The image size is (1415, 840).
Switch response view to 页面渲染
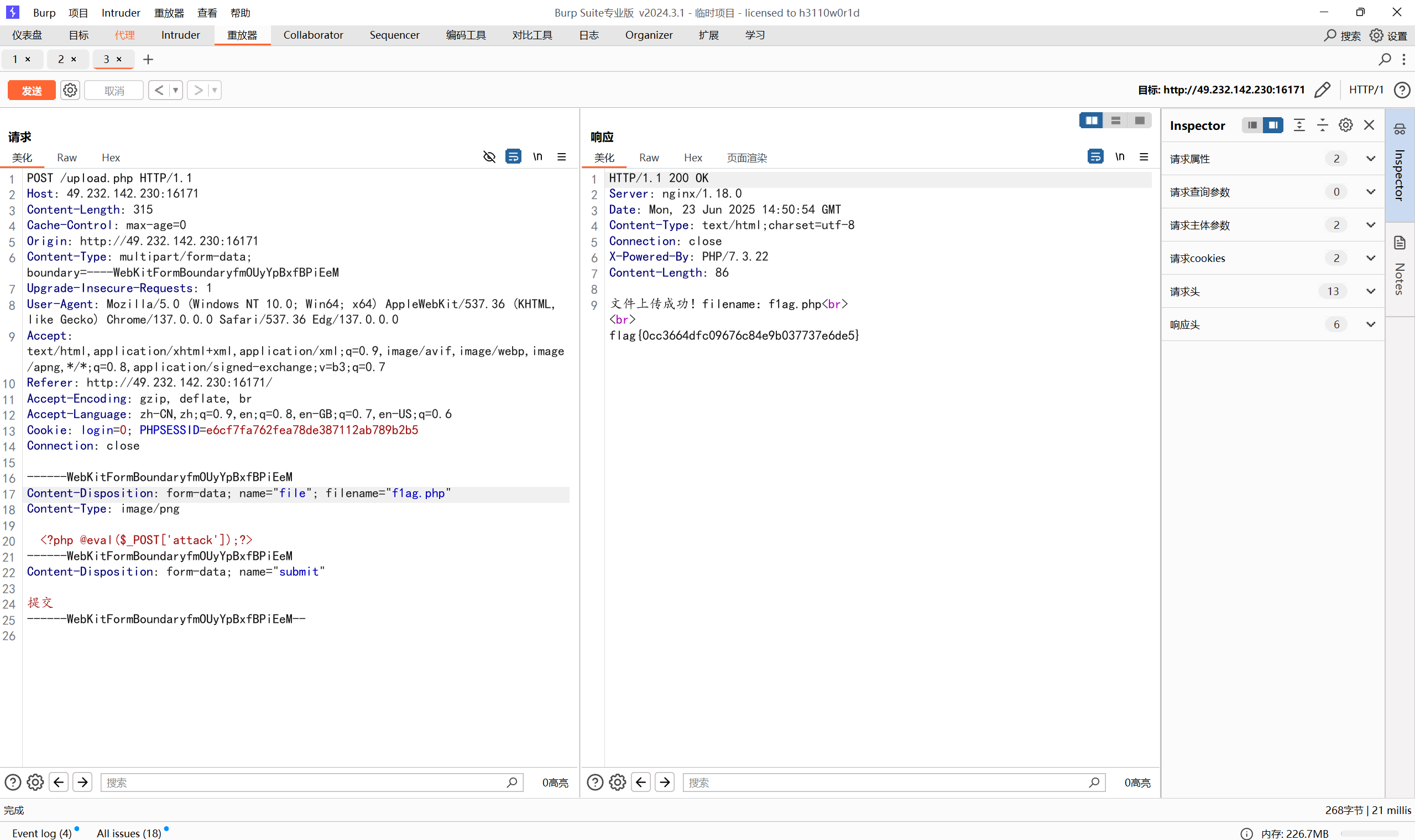tap(746, 158)
